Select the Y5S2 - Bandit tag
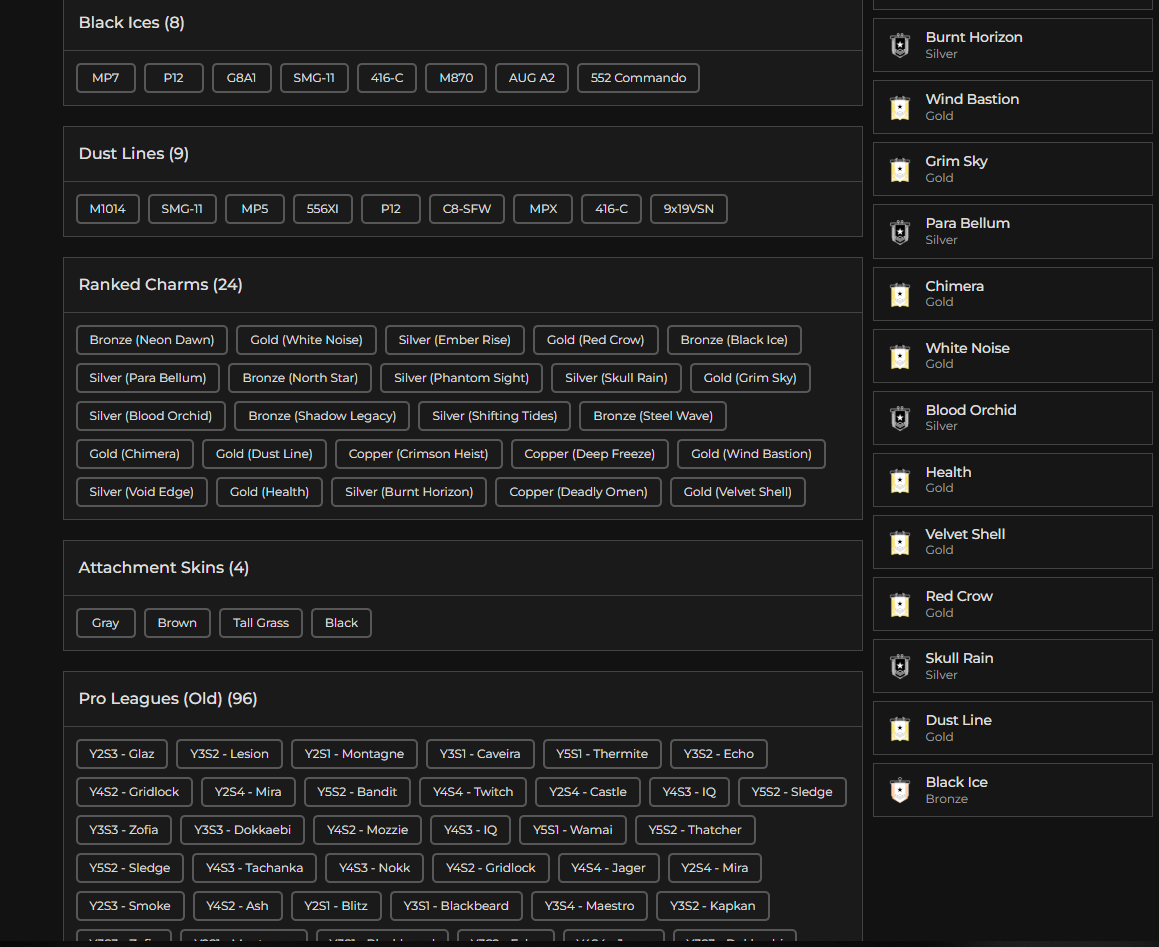 click(357, 792)
